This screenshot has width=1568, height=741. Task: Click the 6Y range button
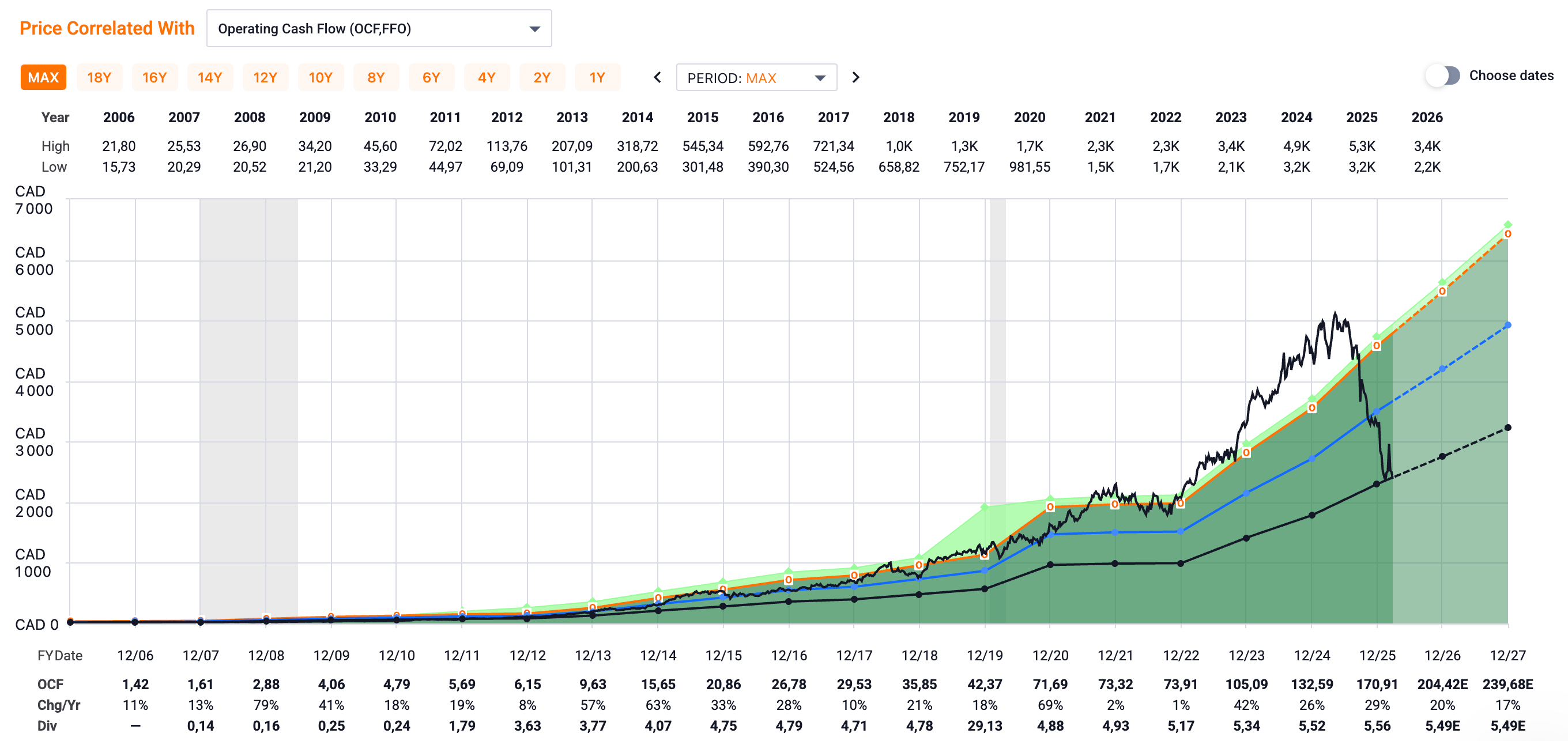click(x=431, y=78)
